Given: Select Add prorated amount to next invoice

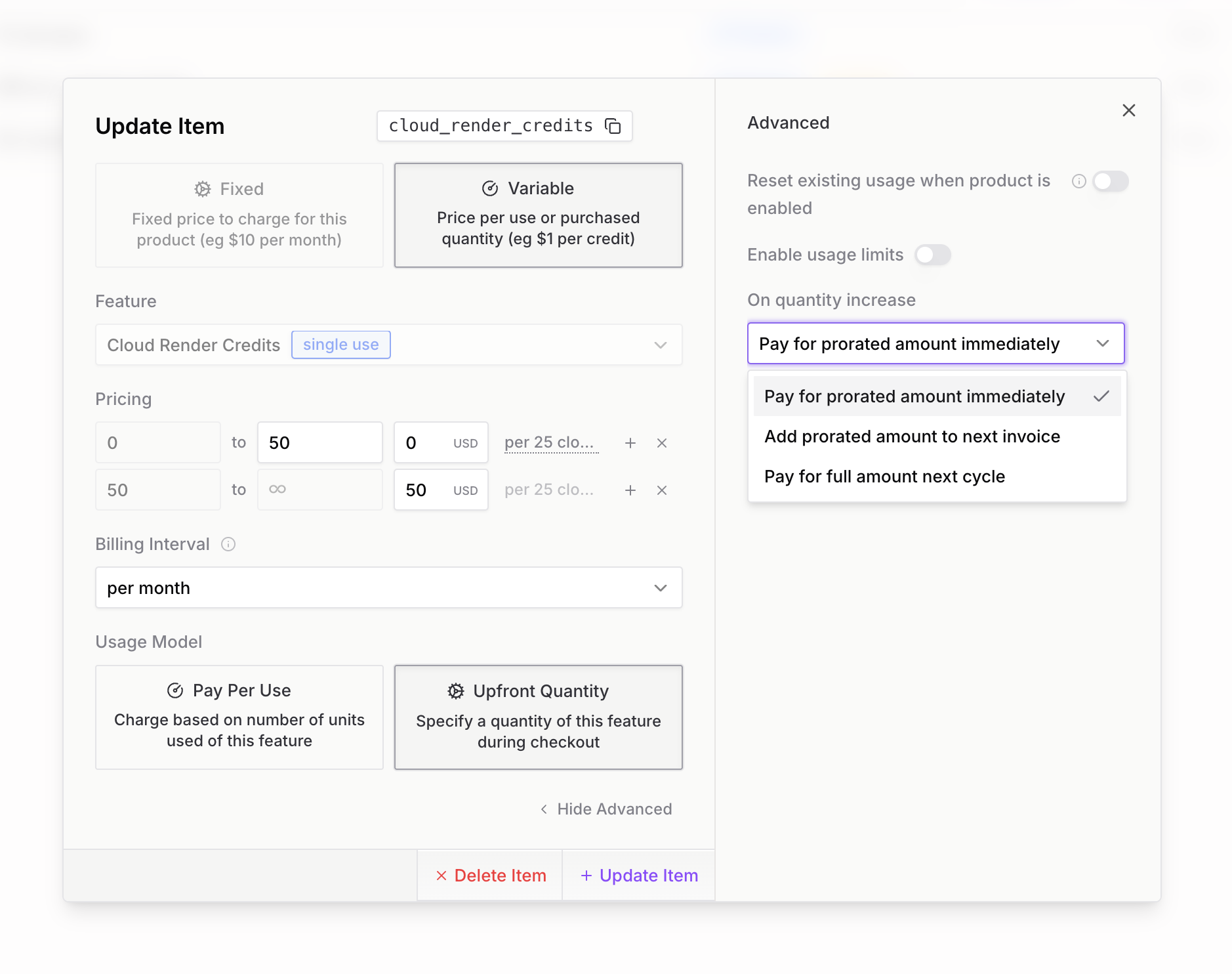Looking at the screenshot, I should (x=912, y=436).
